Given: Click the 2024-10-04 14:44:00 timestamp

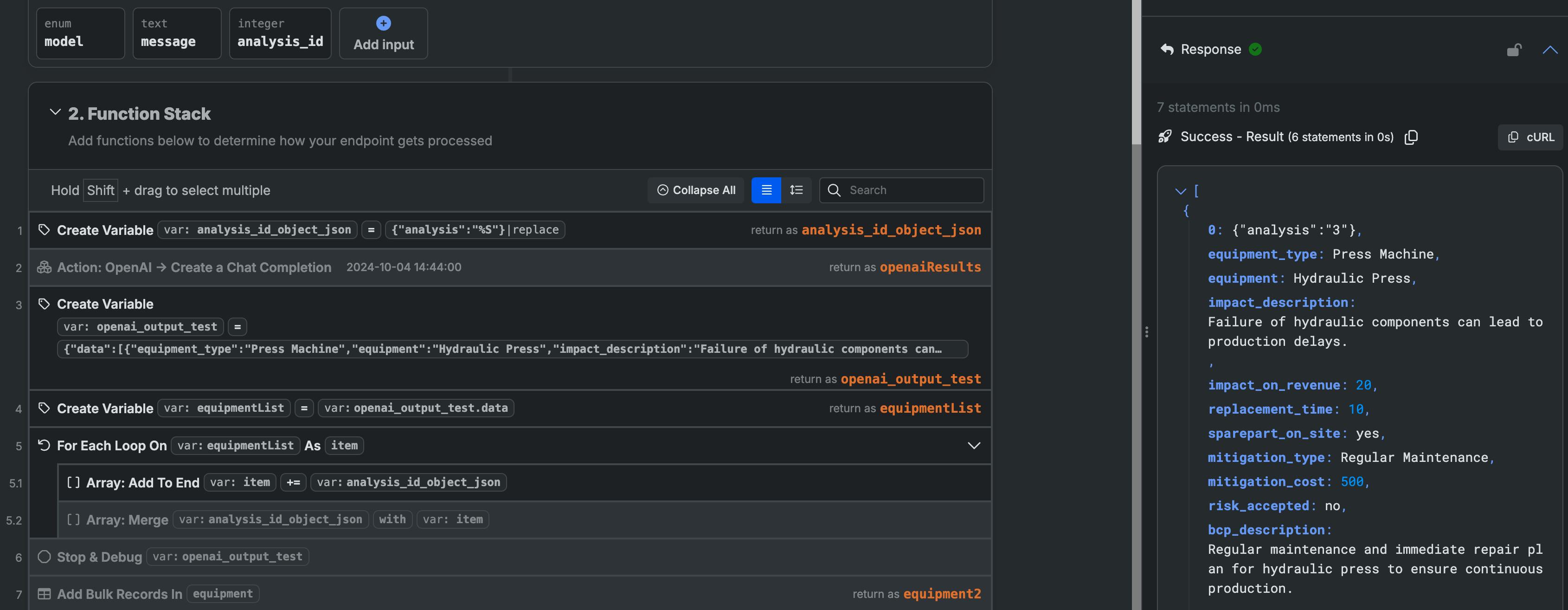Looking at the screenshot, I should (404, 267).
